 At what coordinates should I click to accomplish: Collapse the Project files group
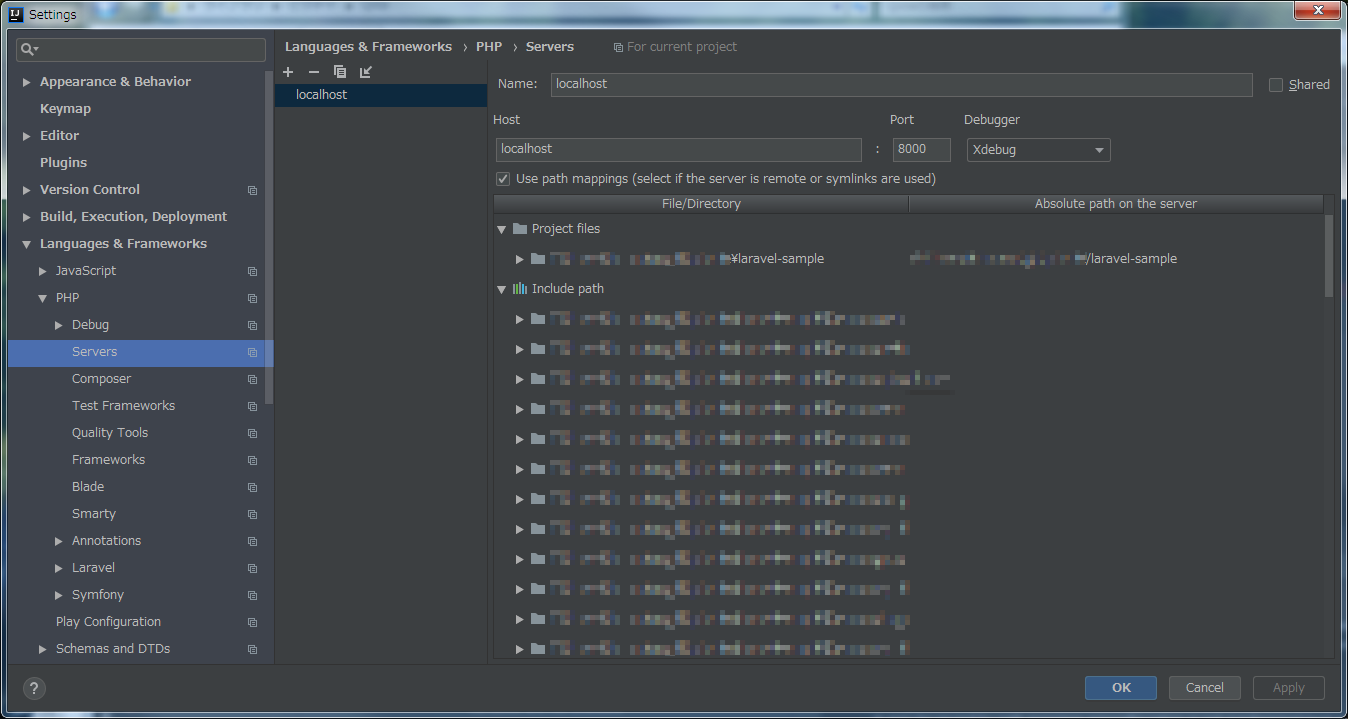click(x=502, y=229)
